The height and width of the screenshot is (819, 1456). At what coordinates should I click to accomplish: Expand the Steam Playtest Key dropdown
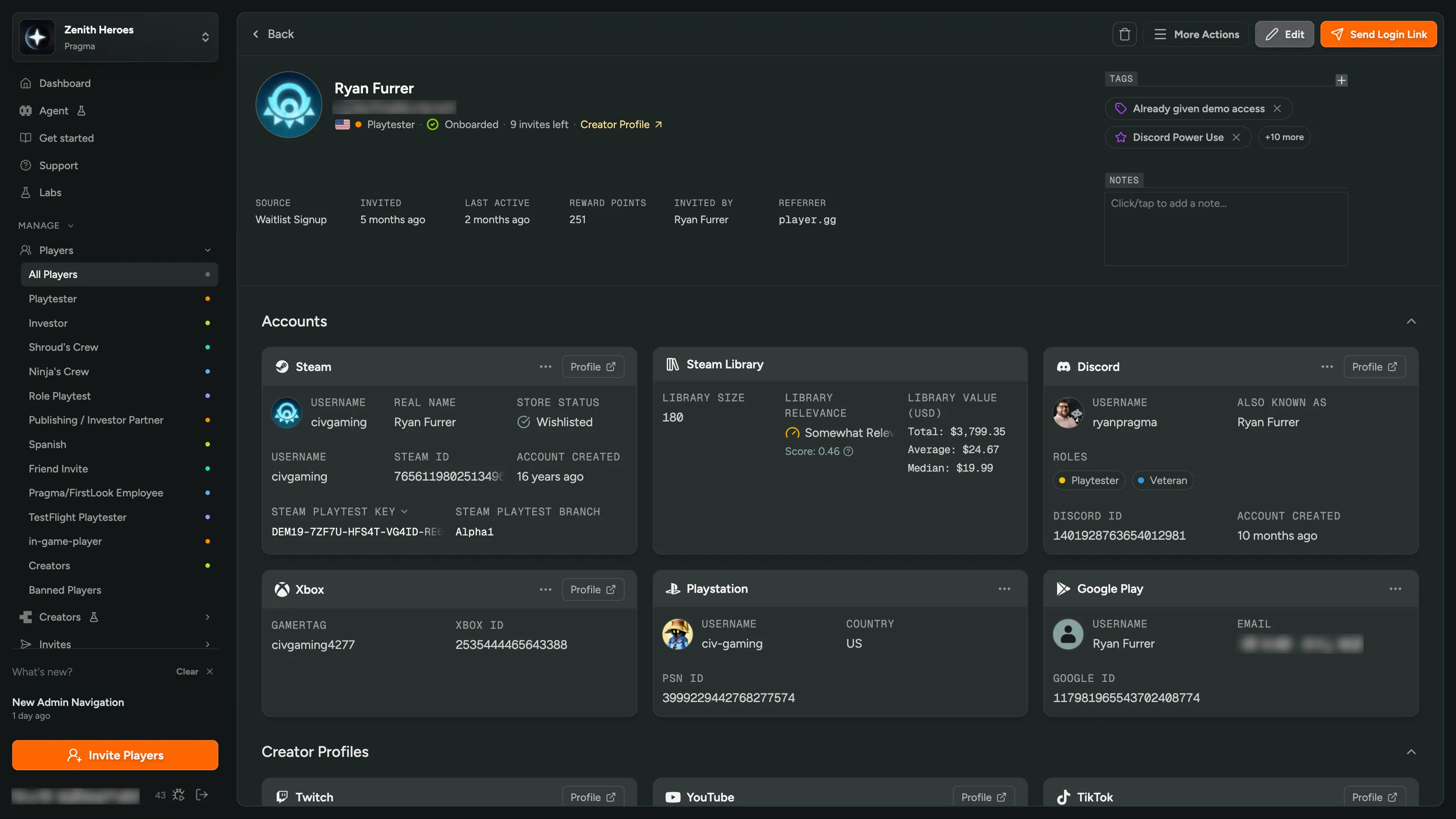click(x=404, y=511)
